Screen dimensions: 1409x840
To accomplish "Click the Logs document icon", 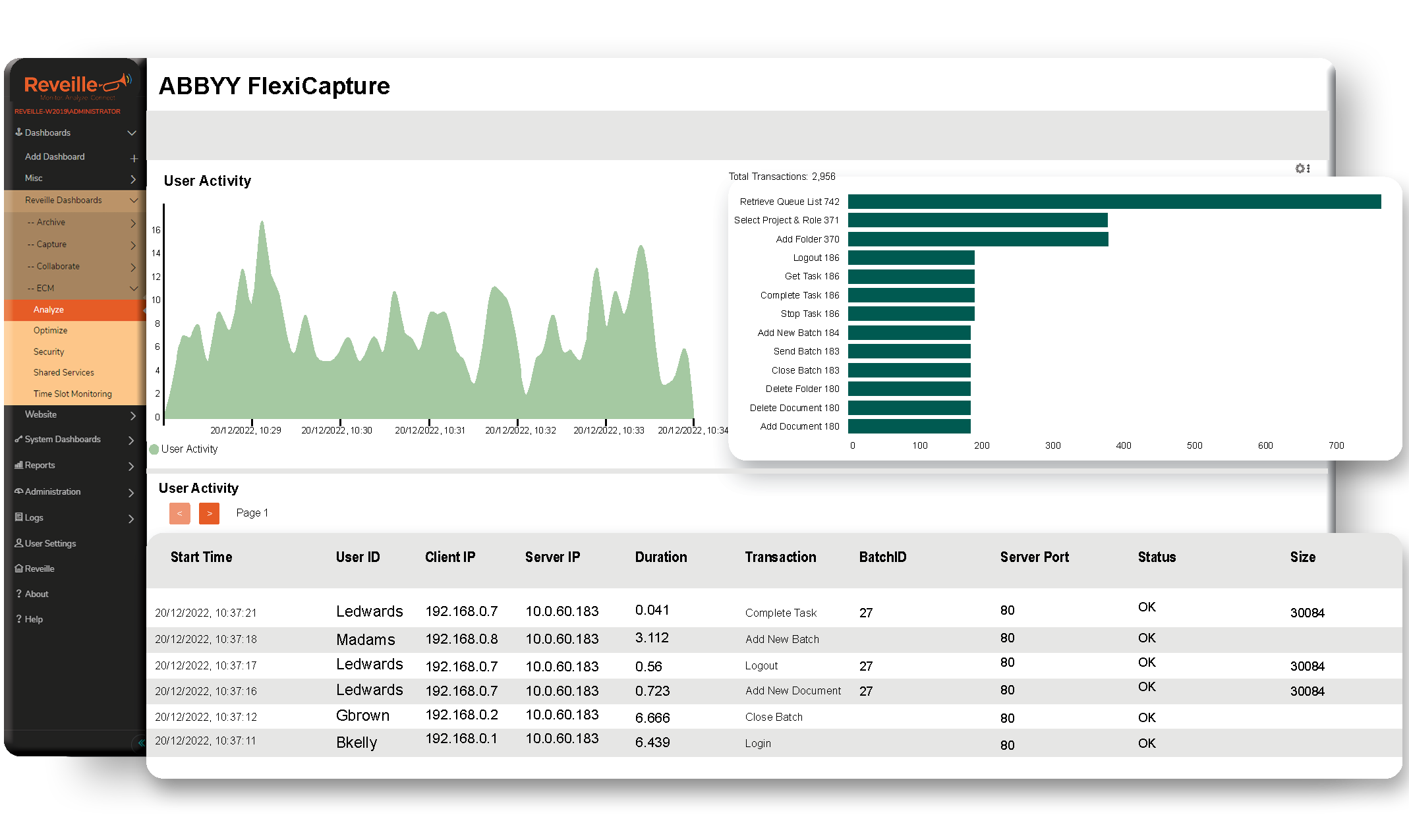I will 19,517.
